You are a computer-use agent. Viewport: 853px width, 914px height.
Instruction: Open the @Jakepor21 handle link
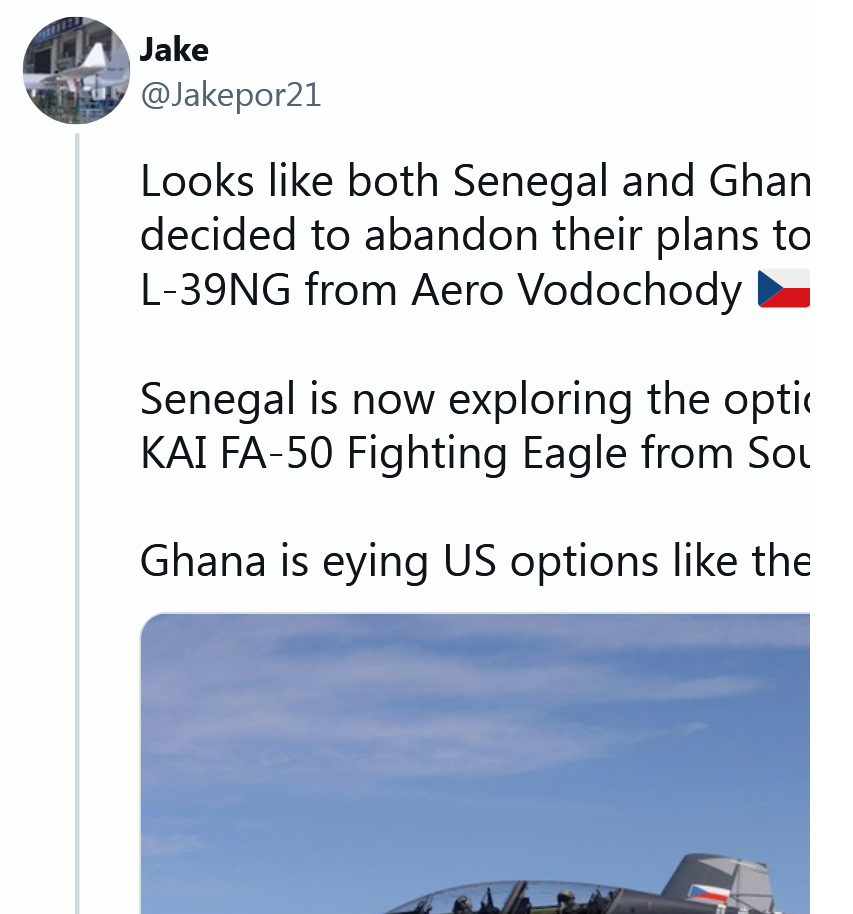(230, 94)
